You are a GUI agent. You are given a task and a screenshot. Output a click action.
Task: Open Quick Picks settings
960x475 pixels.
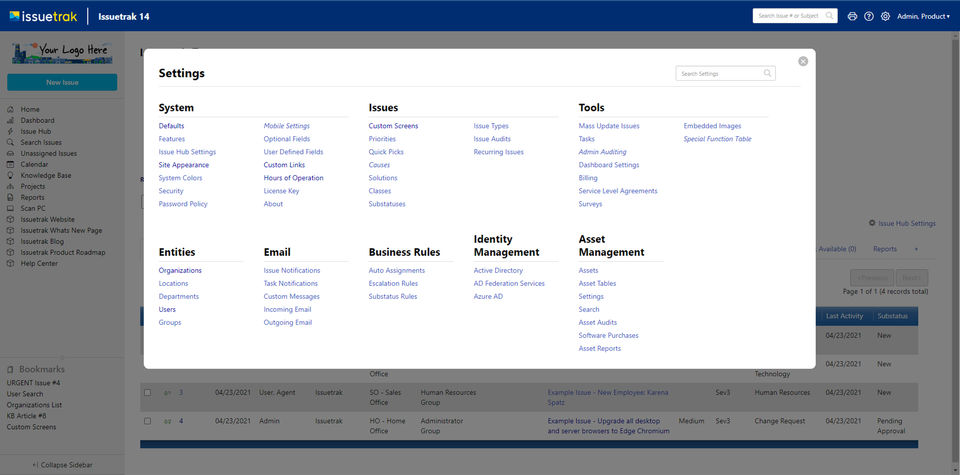coord(386,152)
